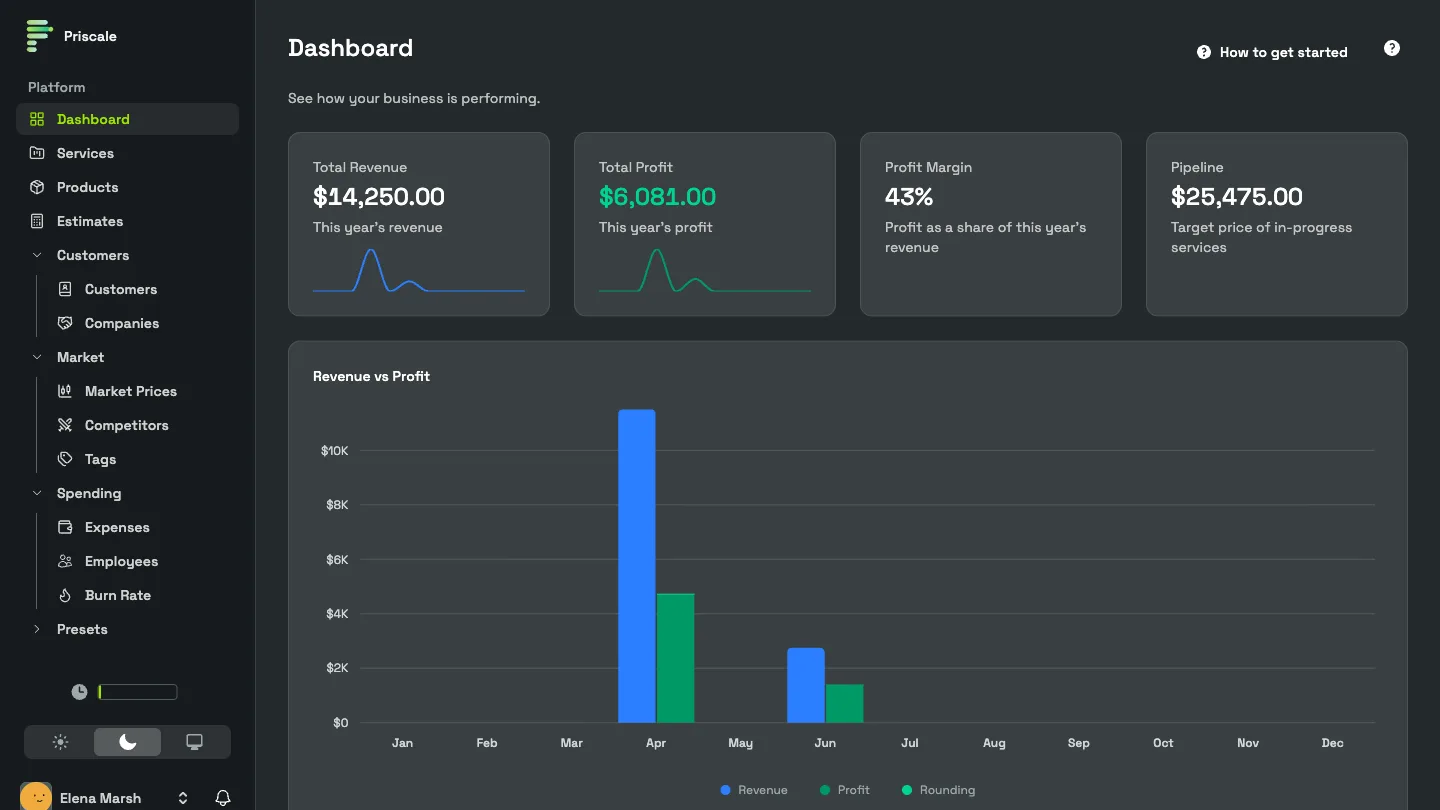Screen dimensions: 1440x810
Task: Click the Dec month axis label
Action: (x=1332, y=743)
